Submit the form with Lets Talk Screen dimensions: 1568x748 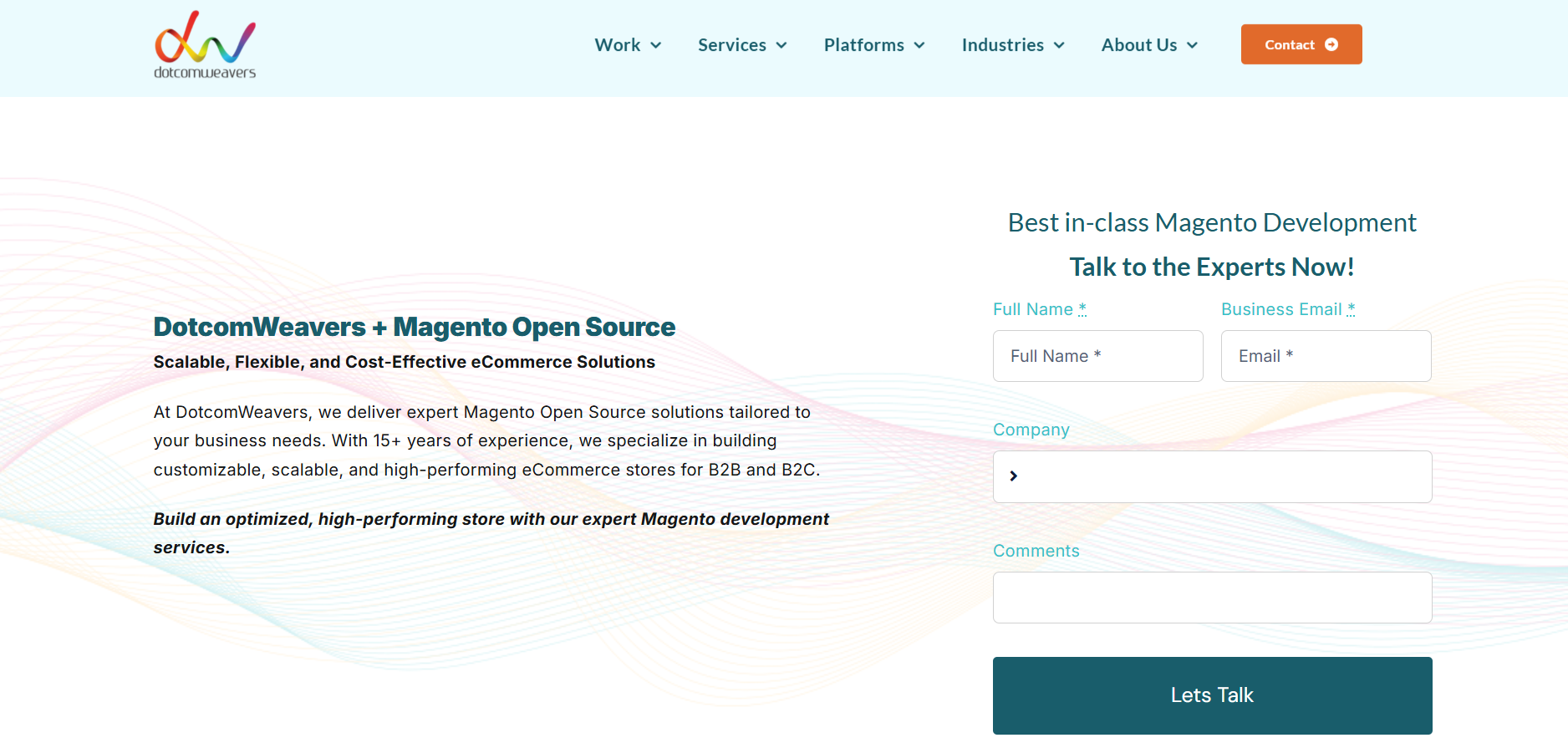(1212, 695)
